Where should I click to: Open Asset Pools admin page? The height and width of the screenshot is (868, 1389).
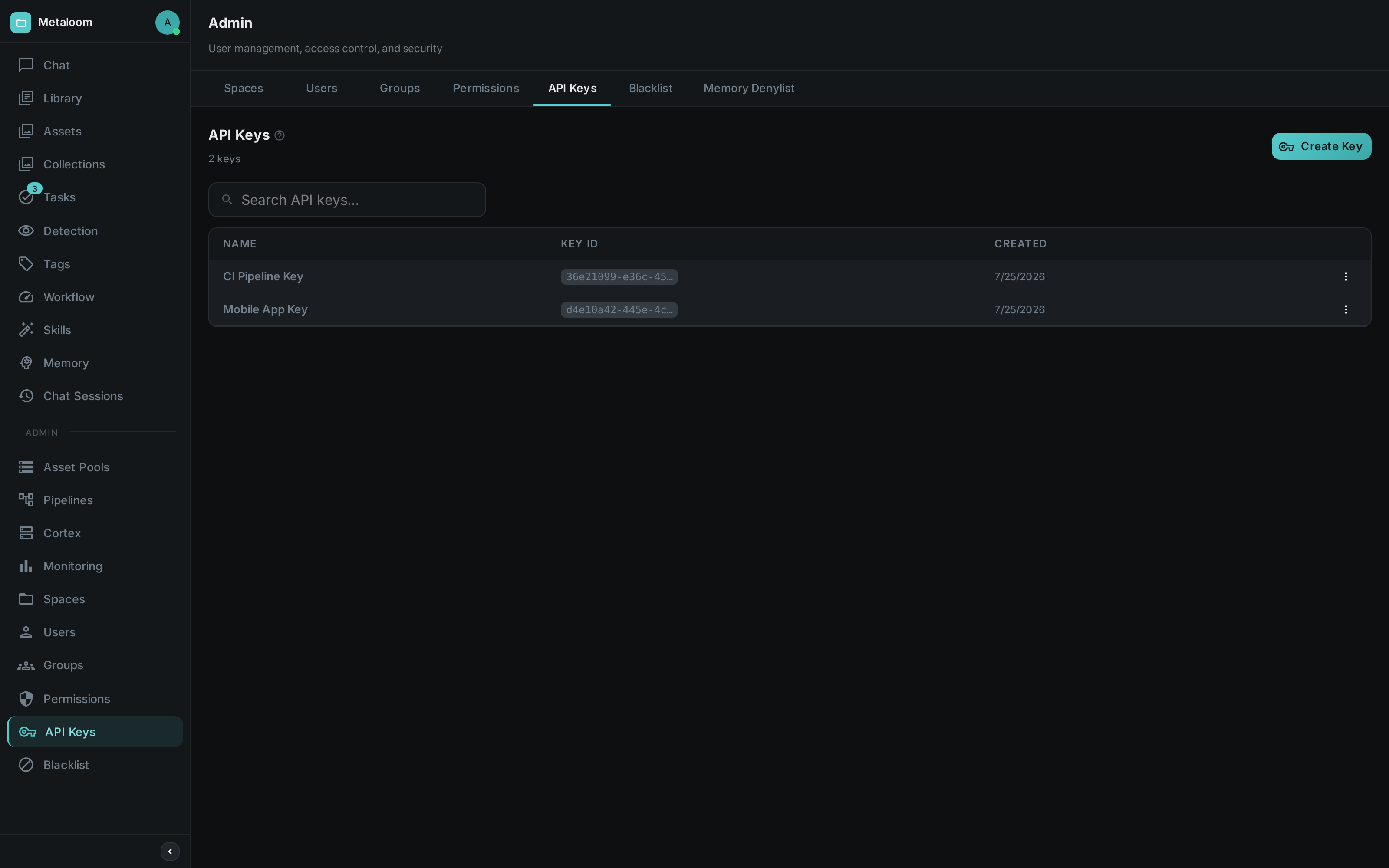click(95, 467)
